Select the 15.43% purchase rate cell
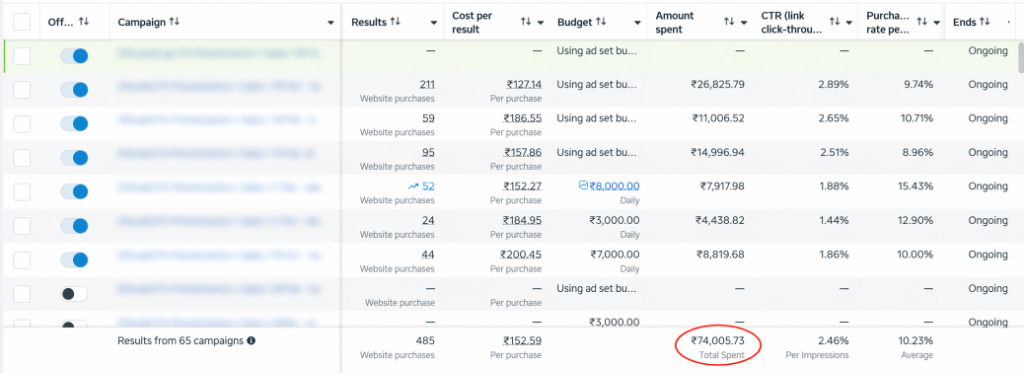The width and height of the screenshot is (1024, 373). pos(916,186)
